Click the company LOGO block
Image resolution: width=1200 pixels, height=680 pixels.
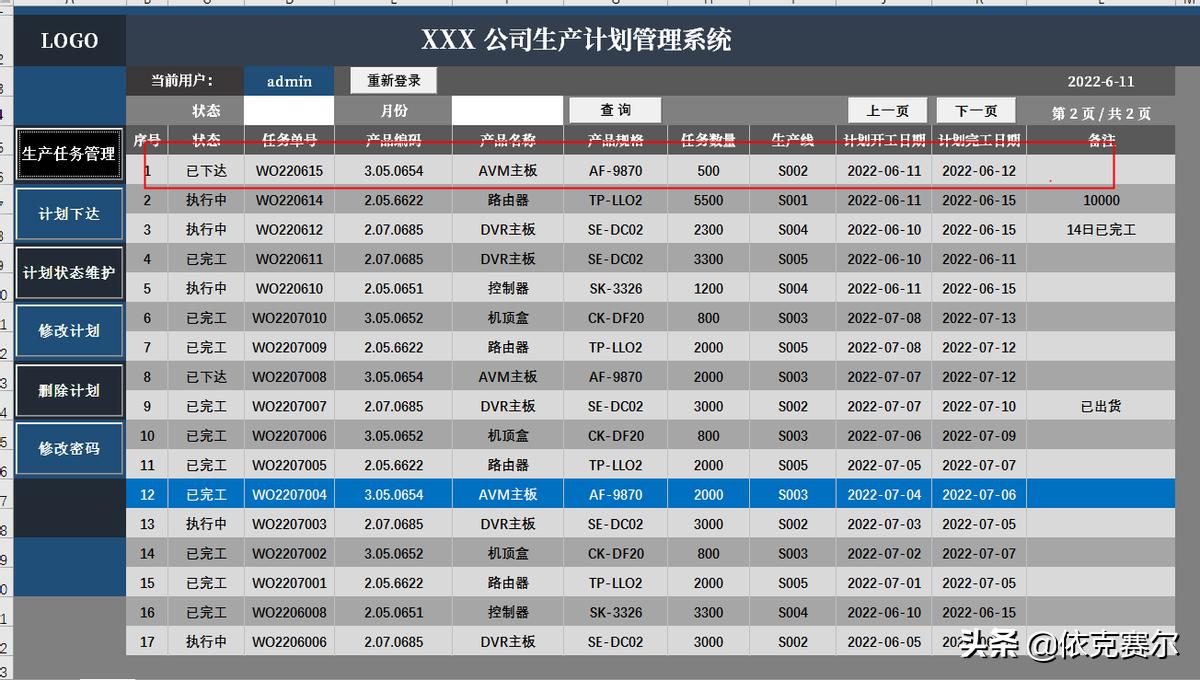coord(68,40)
